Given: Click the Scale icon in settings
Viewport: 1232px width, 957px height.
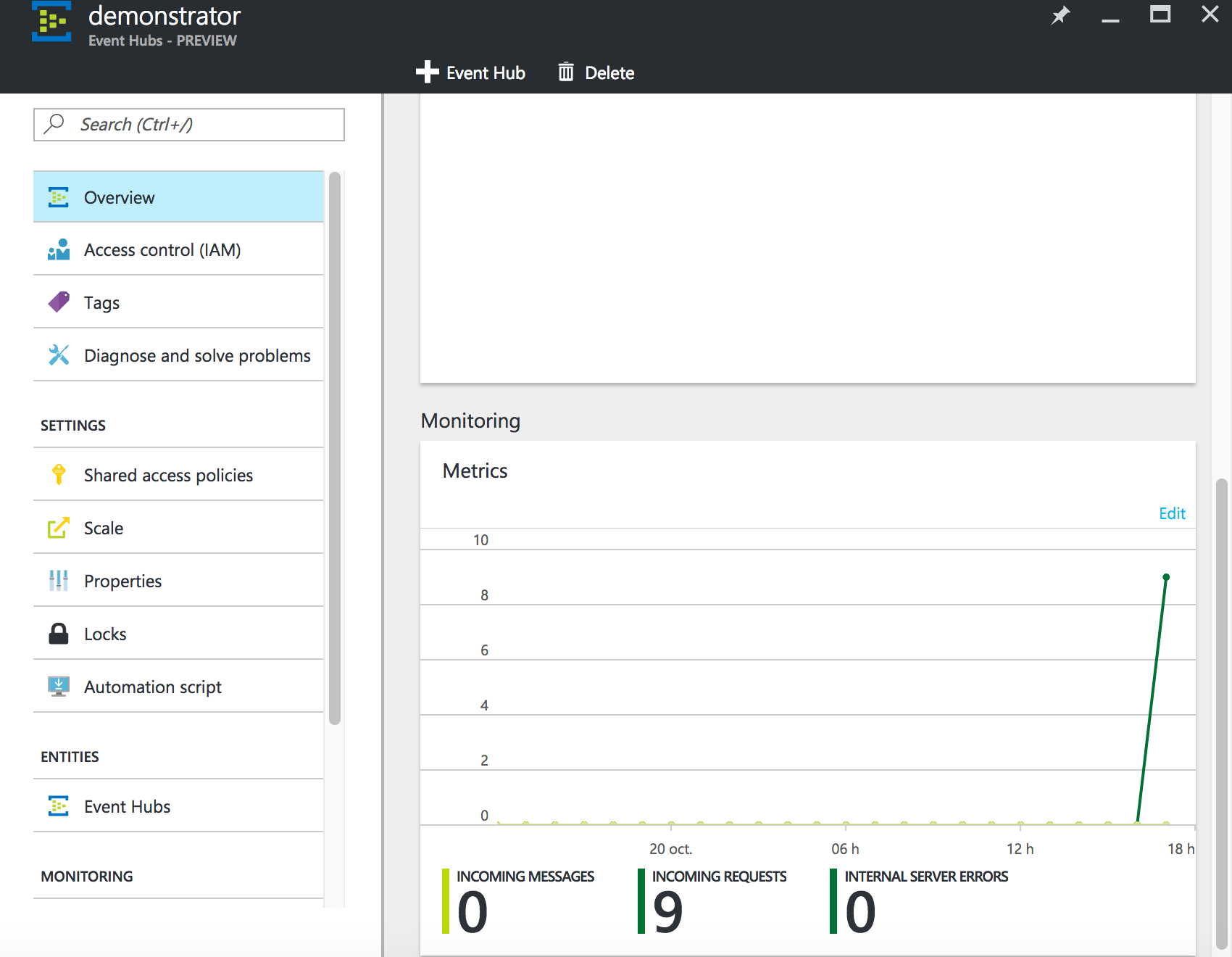Looking at the screenshot, I should tap(59, 528).
